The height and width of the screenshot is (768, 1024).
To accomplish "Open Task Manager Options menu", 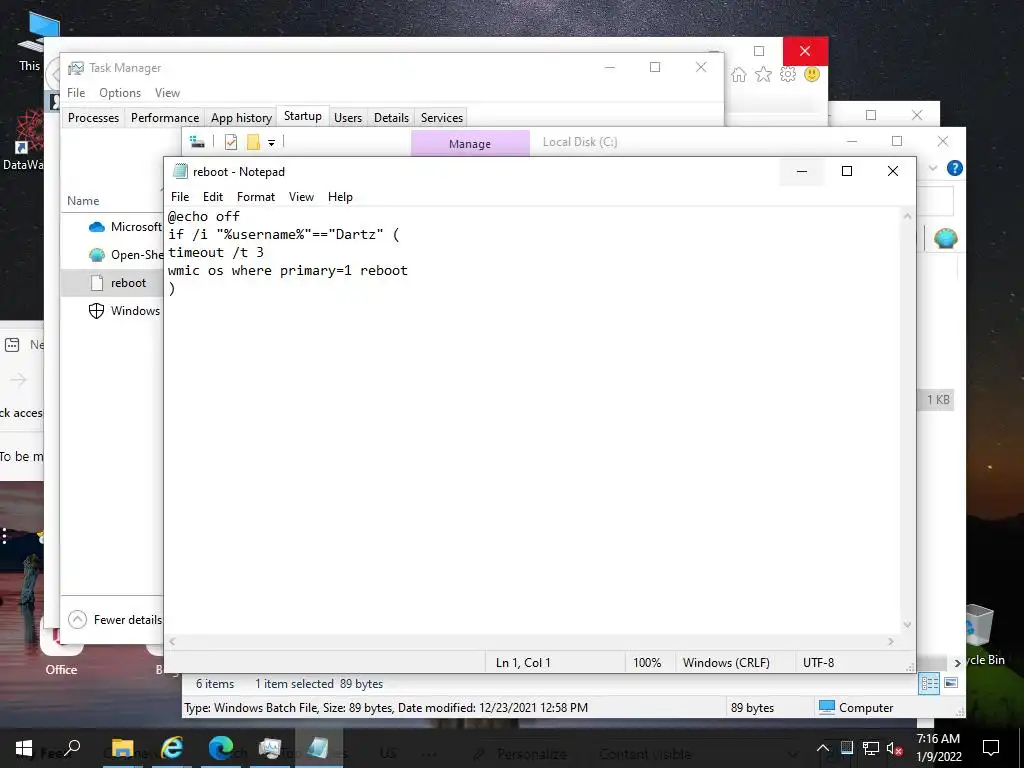I will click(x=120, y=93).
